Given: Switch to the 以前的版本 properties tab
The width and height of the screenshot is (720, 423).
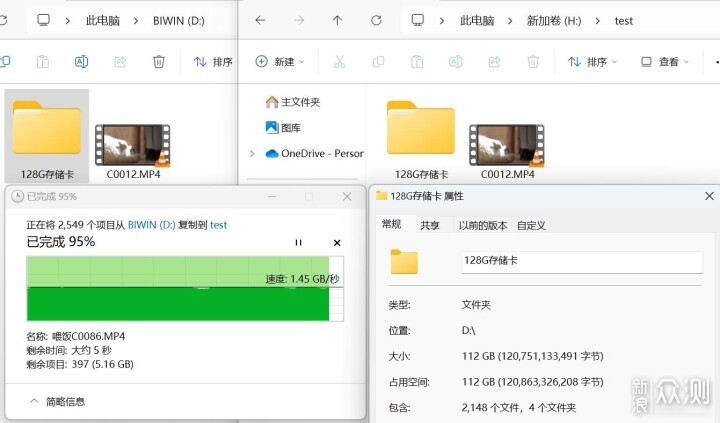Looking at the screenshot, I should coord(483,225).
